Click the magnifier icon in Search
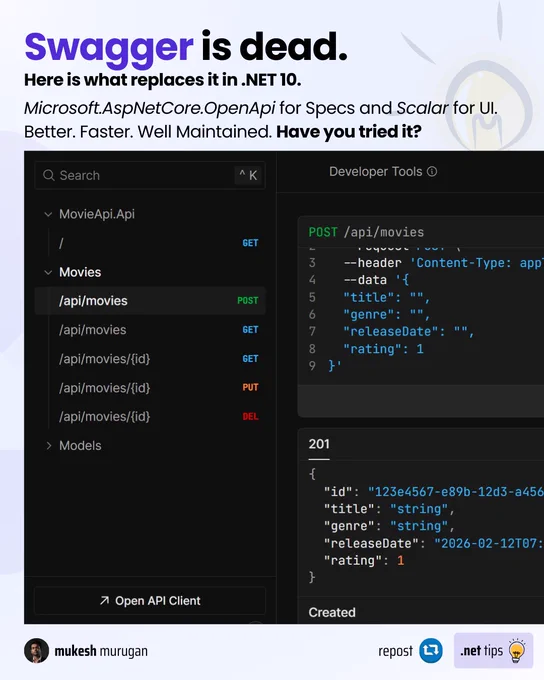 tap(49, 175)
